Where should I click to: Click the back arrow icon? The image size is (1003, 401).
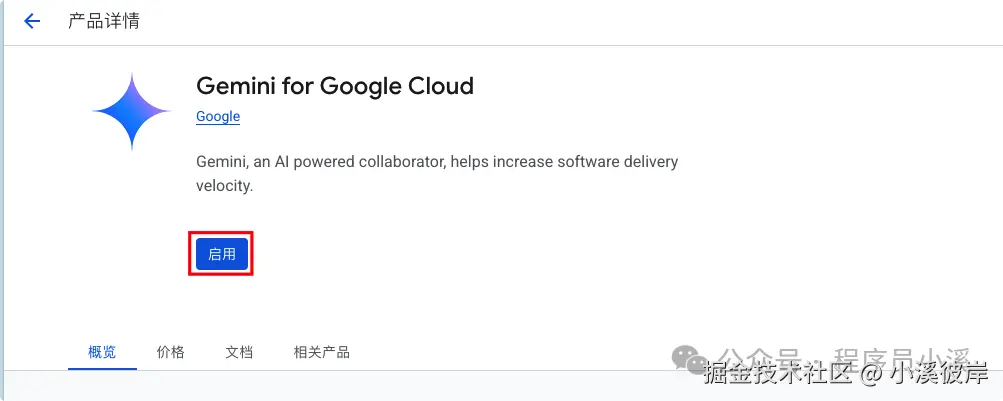pyautogui.click(x=32, y=21)
